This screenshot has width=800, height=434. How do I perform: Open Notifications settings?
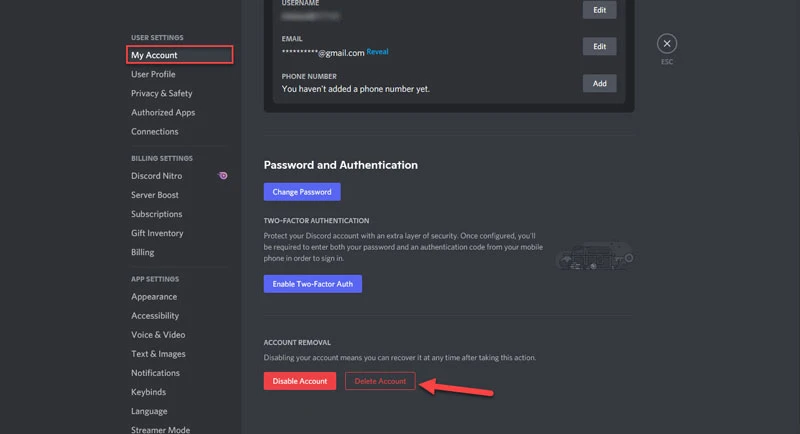coord(155,373)
